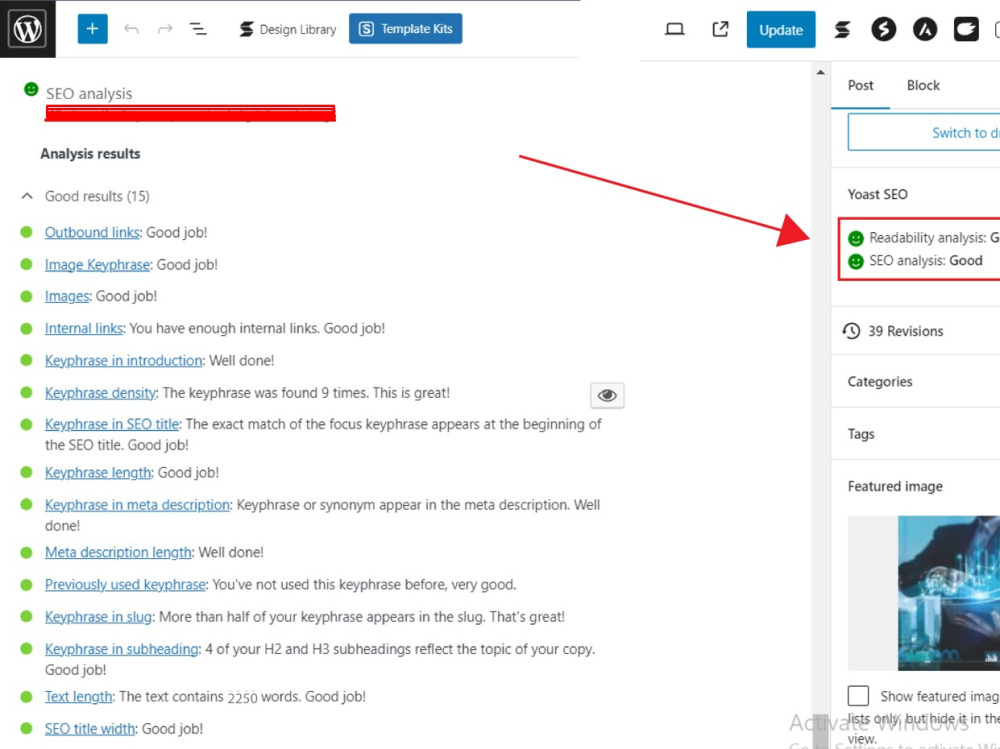Click the redo arrow icon
This screenshot has width=1000, height=749.
click(x=165, y=29)
